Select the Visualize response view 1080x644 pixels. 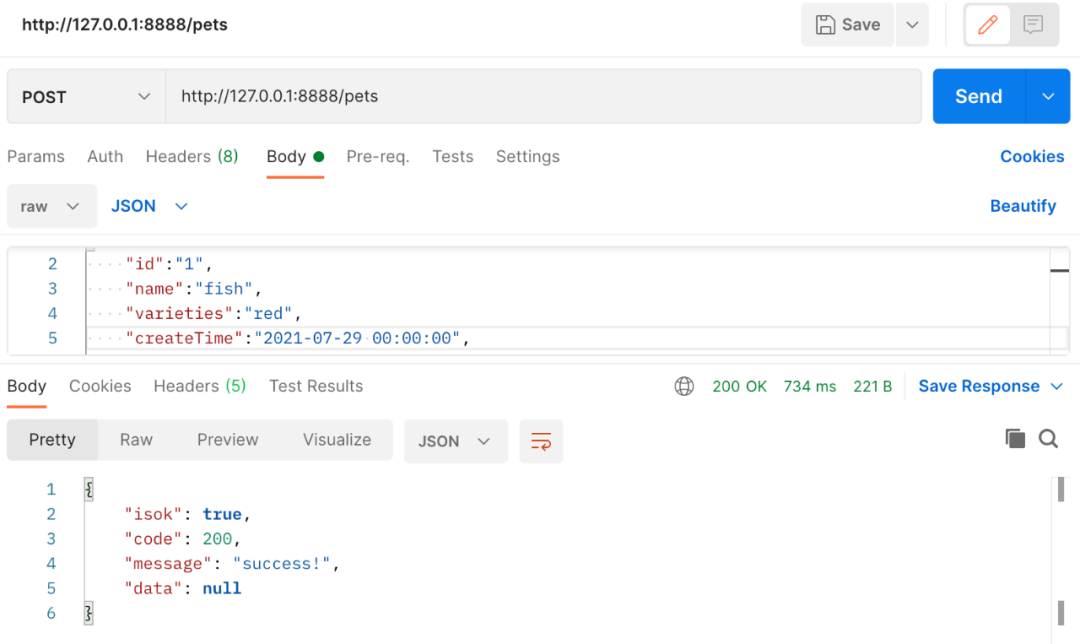click(x=337, y=440)
